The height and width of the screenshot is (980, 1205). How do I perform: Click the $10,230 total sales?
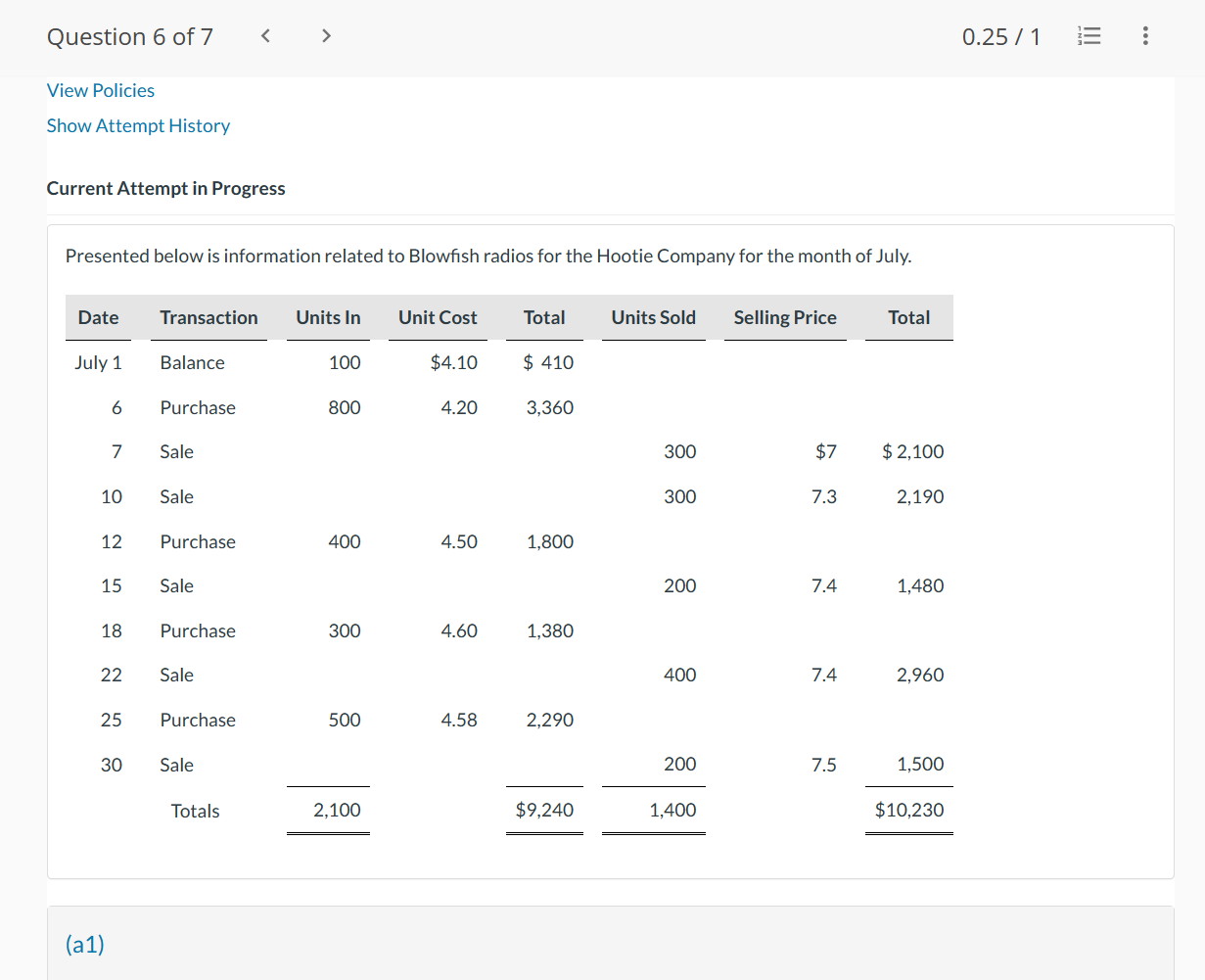(x=909, y=810)
